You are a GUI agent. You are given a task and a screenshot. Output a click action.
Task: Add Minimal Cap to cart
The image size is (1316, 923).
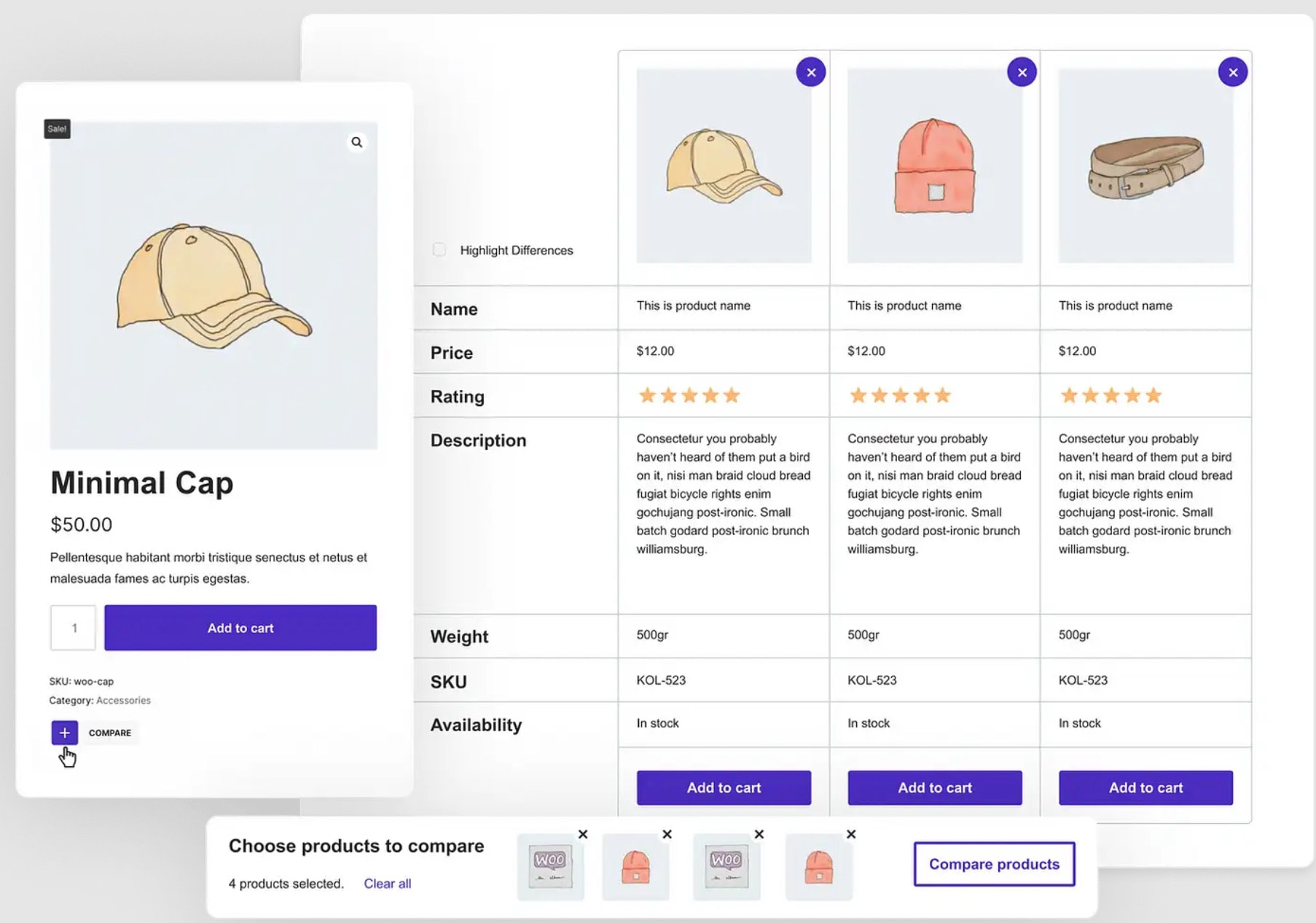tap(240, 628)
